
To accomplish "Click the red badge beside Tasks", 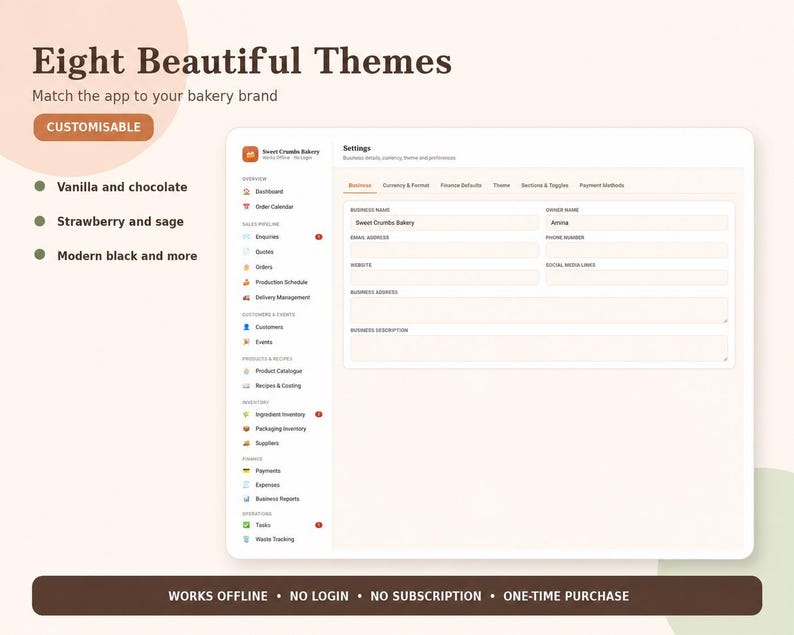I will tap(319, 525).
